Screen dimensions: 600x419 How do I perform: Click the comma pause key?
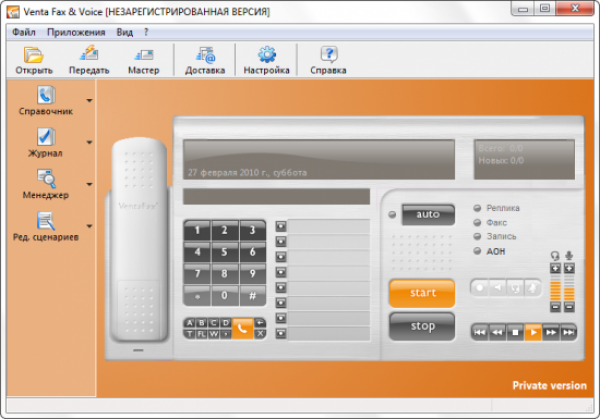pyautogui.click(x=226, y=334)
